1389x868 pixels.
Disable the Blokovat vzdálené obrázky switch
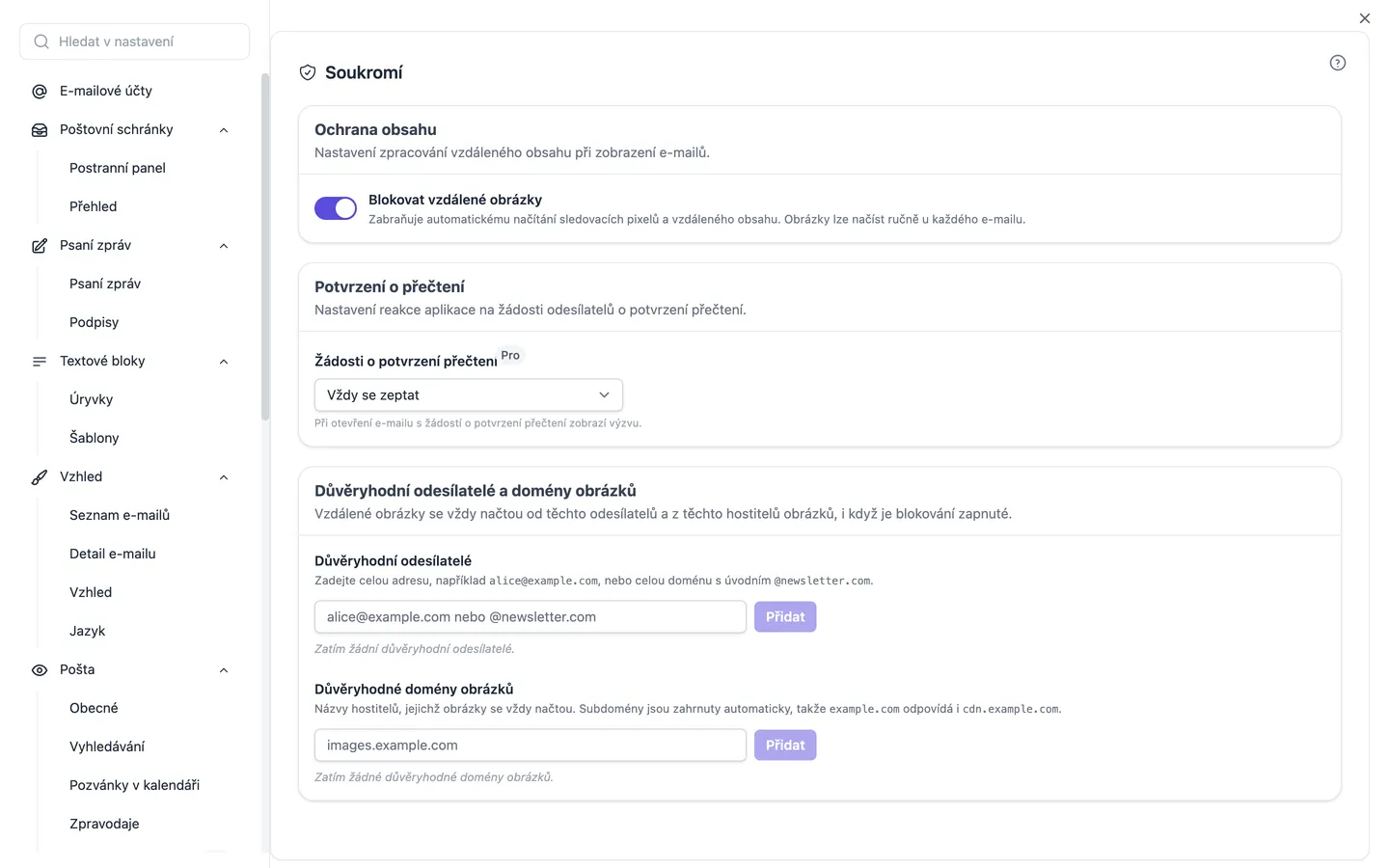[x=336, y=208]
